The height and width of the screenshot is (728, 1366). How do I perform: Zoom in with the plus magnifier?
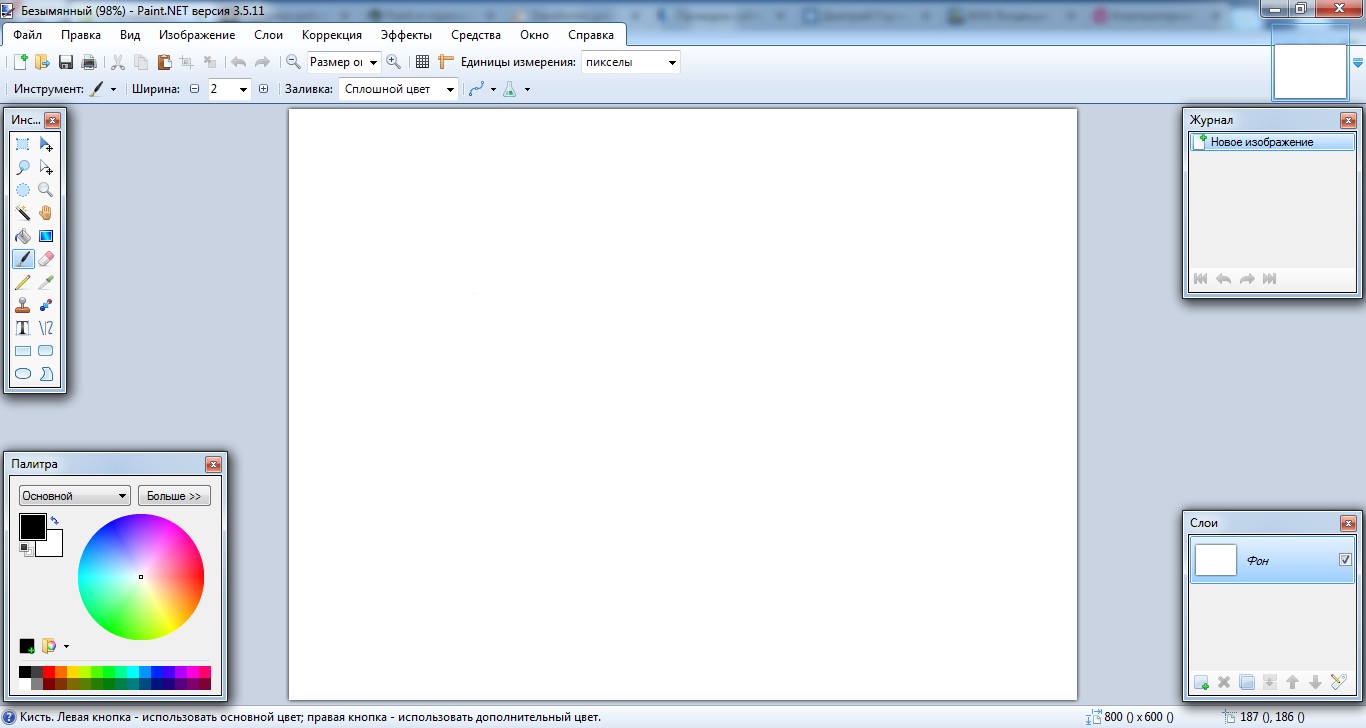(393, 62)
